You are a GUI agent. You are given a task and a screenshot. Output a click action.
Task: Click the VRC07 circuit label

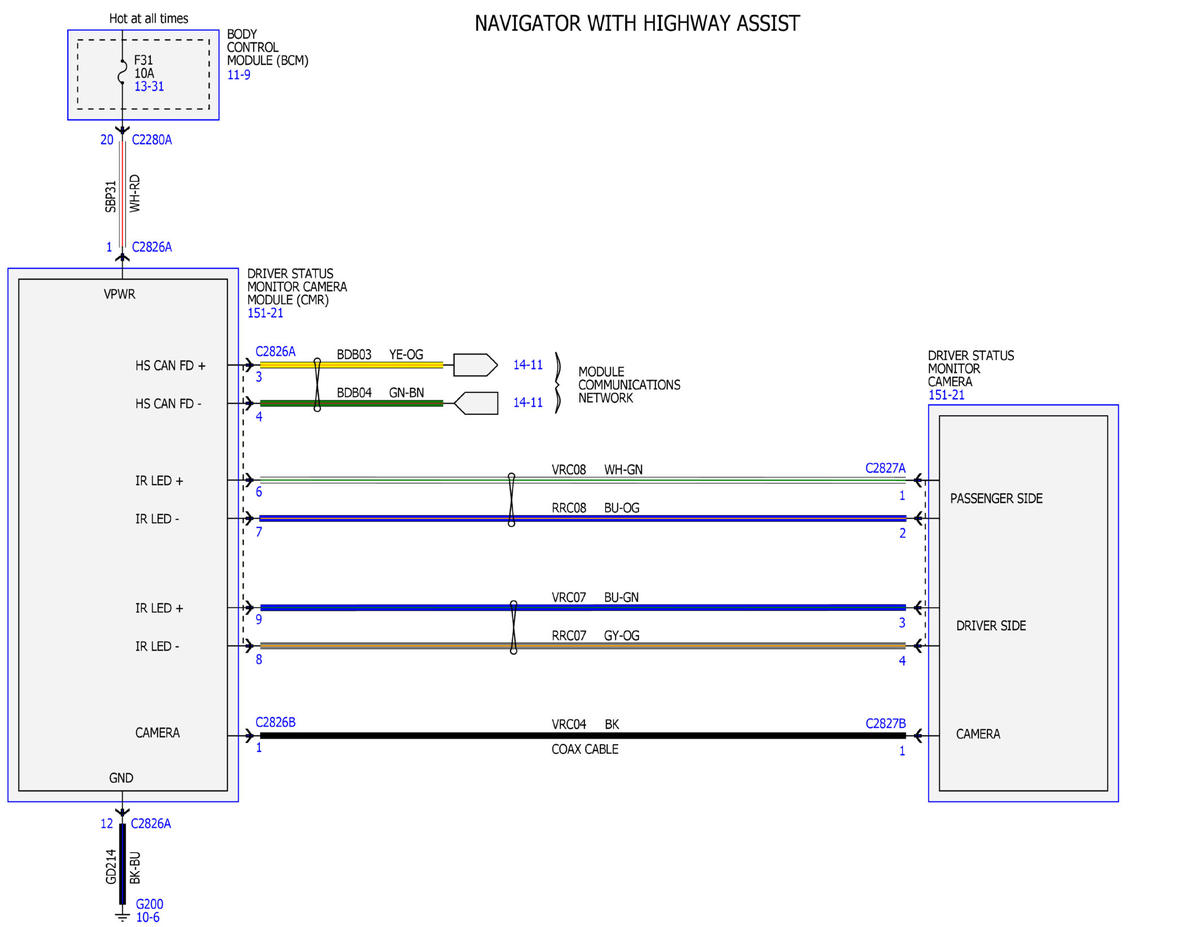pyautogui.click(x=569, y=597)
